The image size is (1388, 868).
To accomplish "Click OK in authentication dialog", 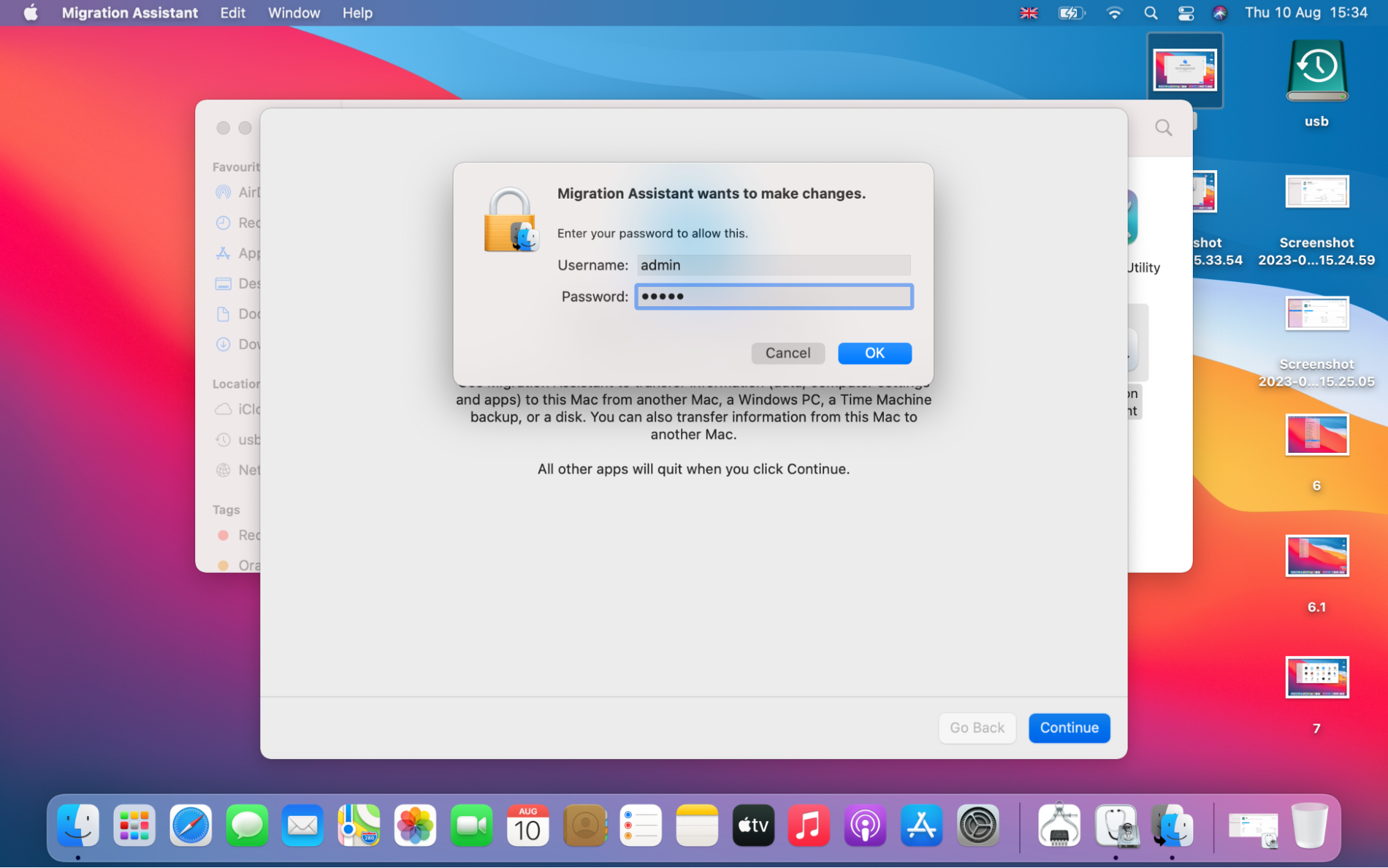I will [874, 353].
